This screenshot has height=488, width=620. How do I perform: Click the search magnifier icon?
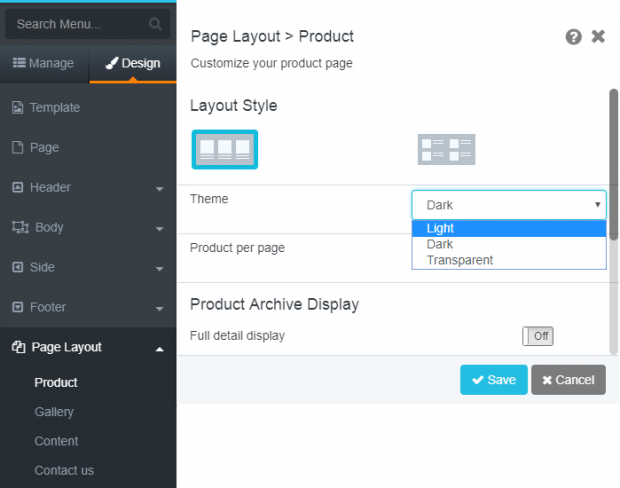tap(155, 24)
